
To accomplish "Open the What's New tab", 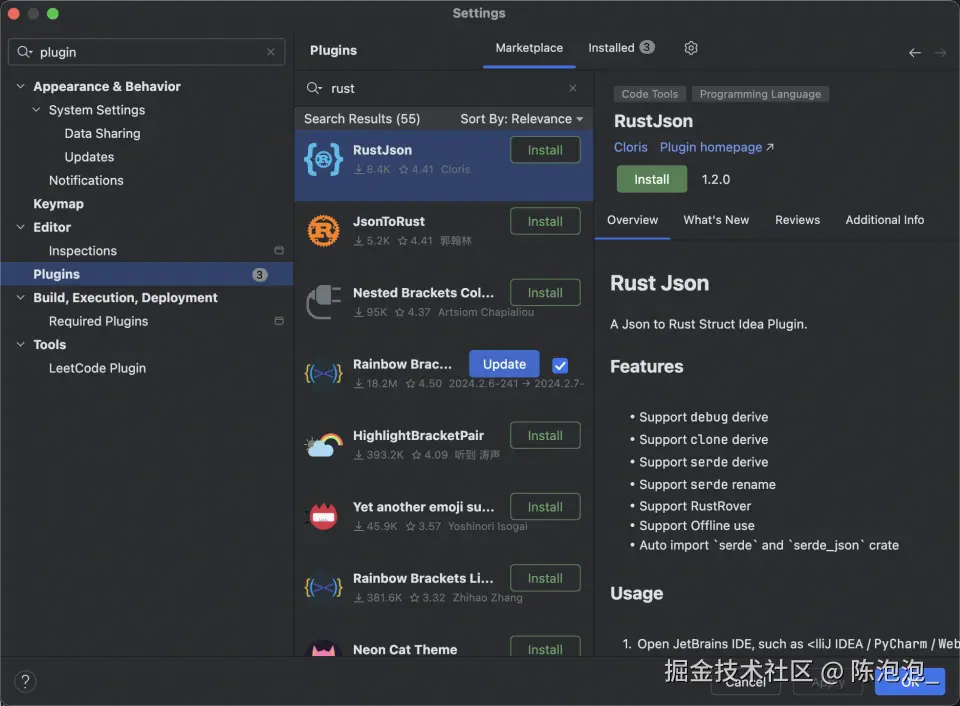I will 716,220.
